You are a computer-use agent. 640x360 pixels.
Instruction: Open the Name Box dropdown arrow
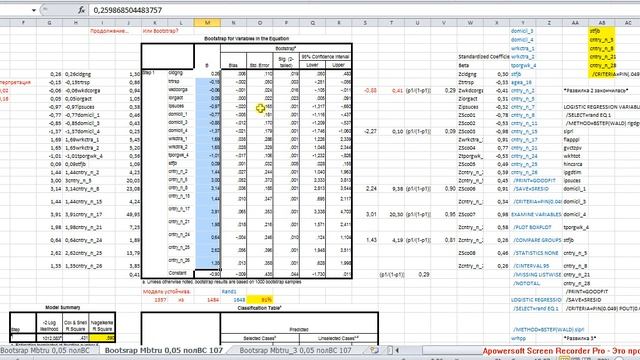(x=34, y=10)
